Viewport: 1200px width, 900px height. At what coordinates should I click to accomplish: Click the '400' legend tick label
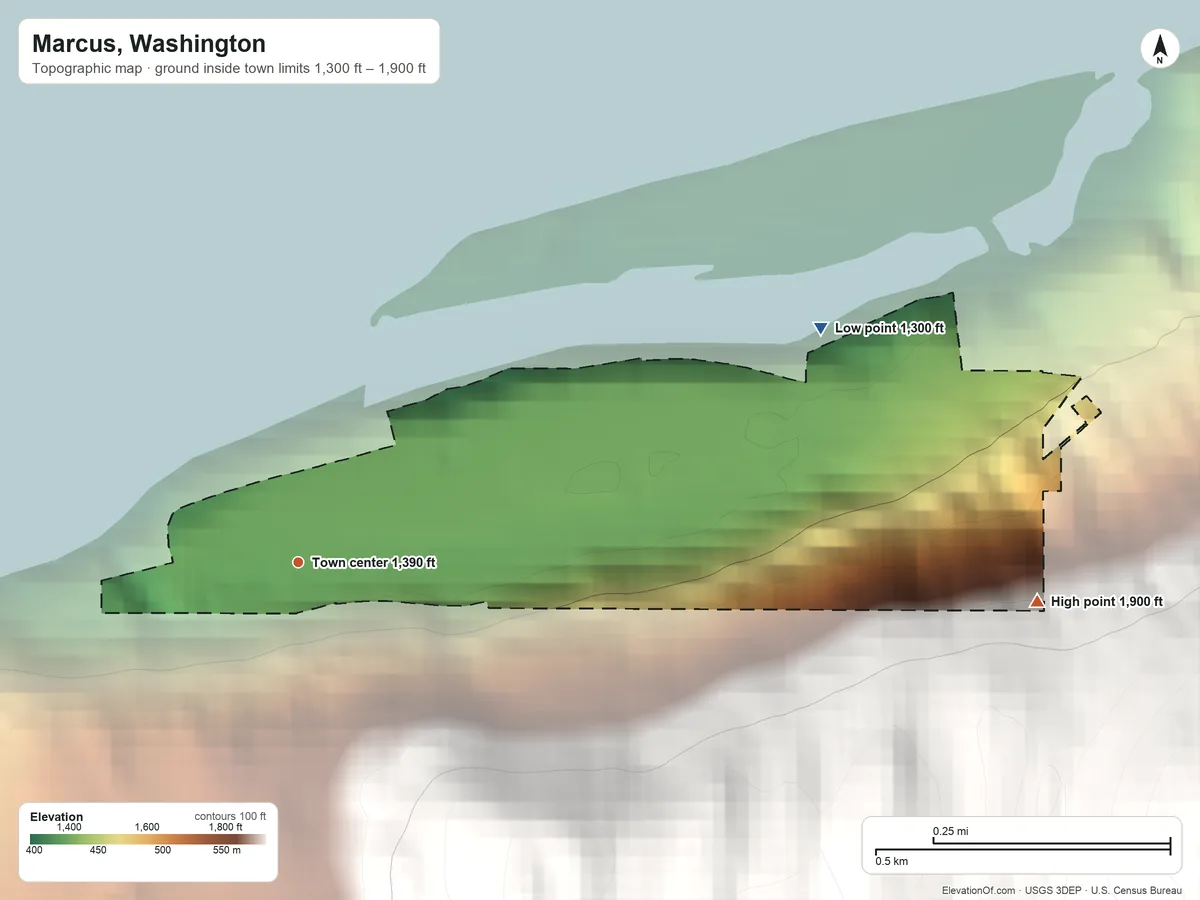coord(34,851)
